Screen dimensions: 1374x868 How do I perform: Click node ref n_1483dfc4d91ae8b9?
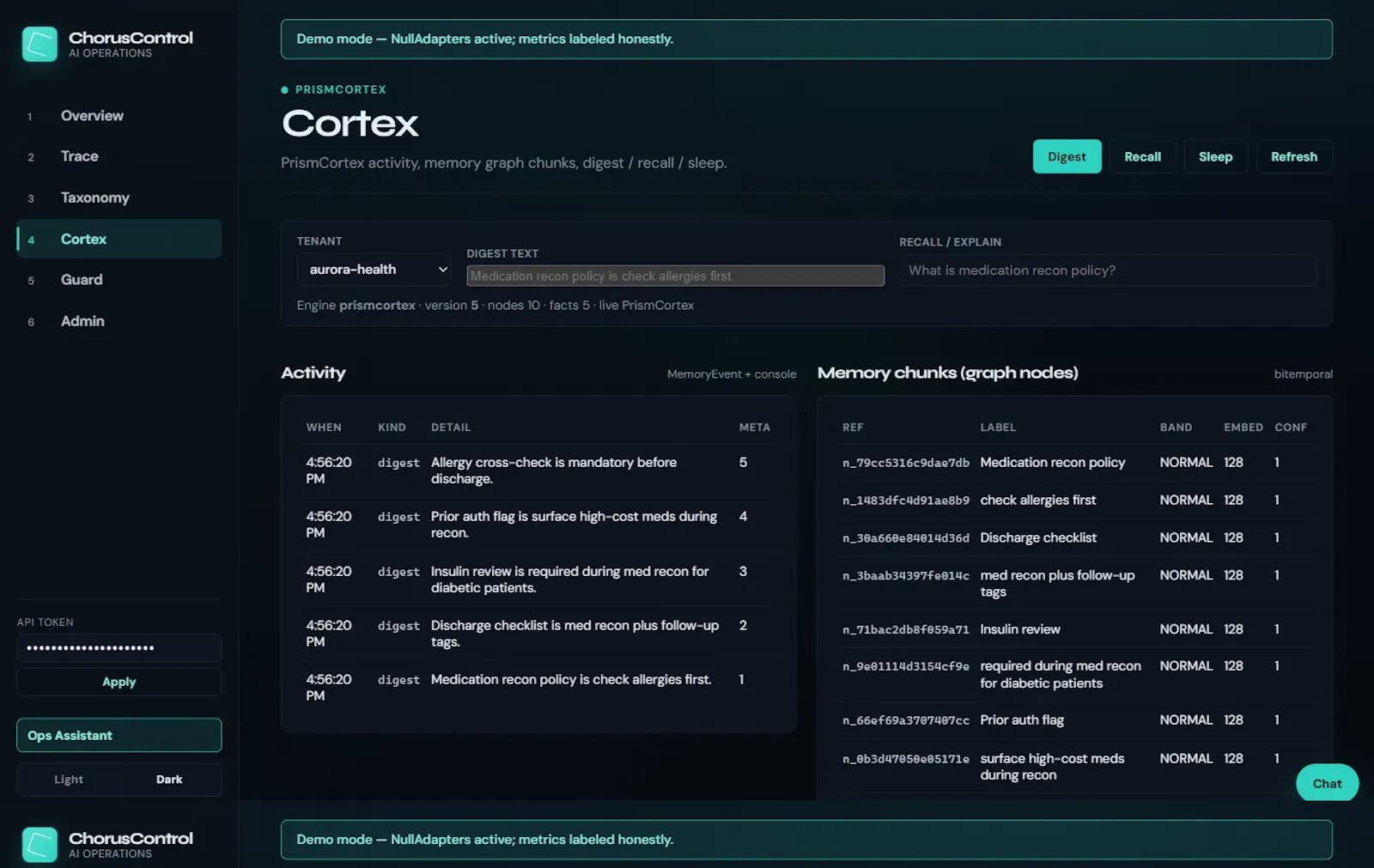coord(905,501)
